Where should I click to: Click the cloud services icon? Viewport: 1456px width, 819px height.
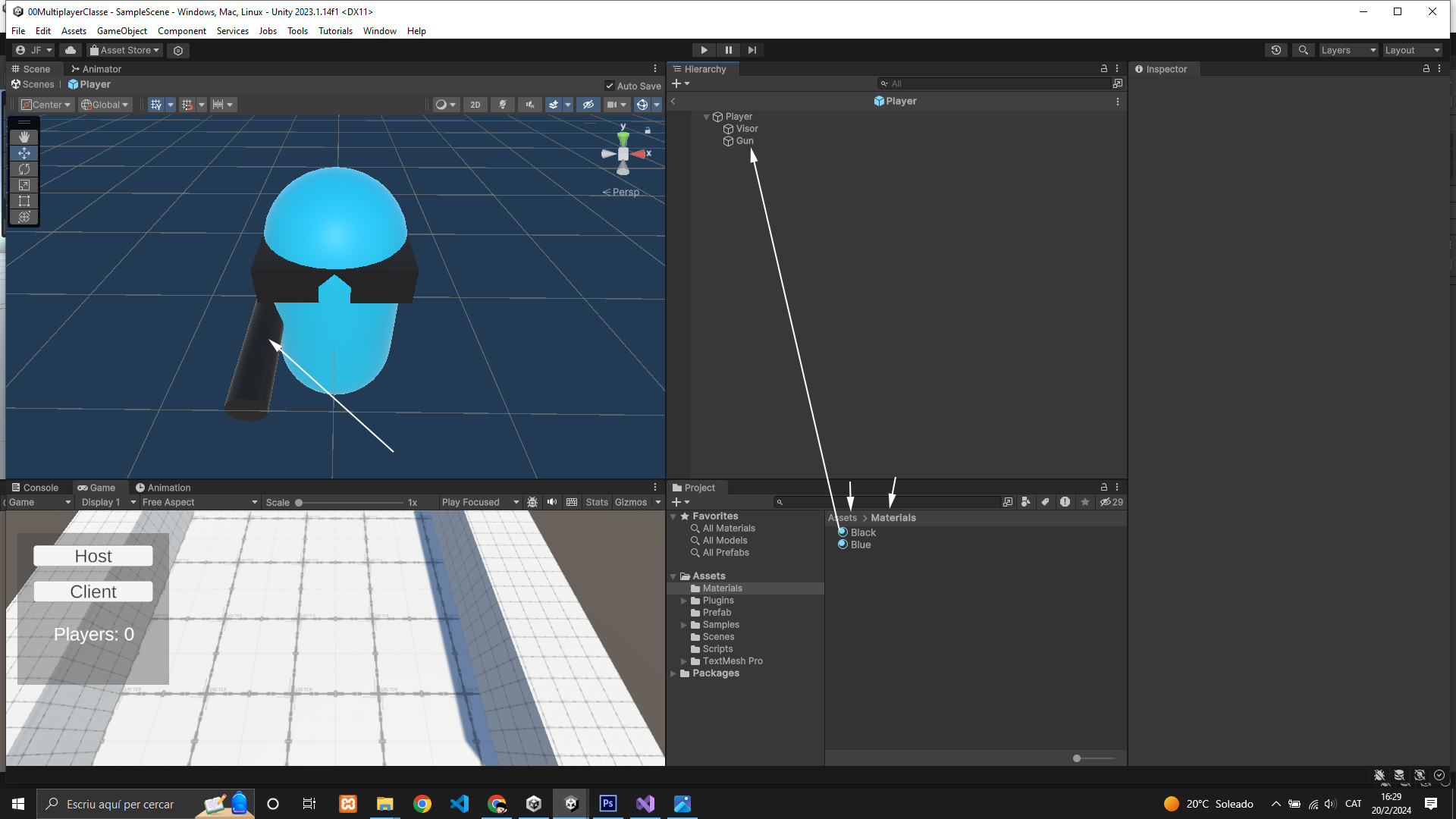pos(71,50)
